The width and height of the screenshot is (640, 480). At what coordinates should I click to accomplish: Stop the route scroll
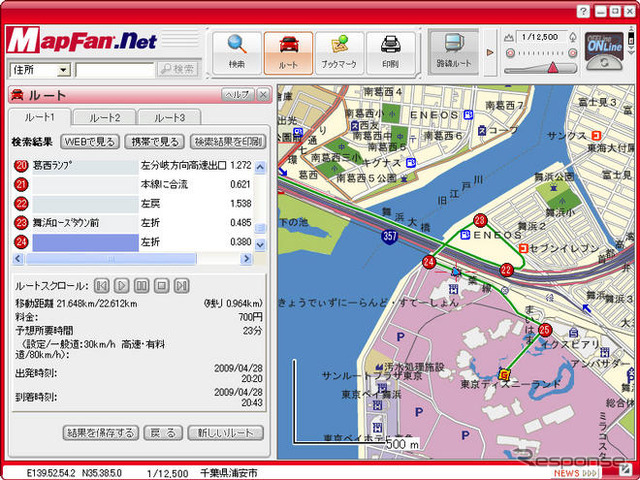tap(162, 286)
